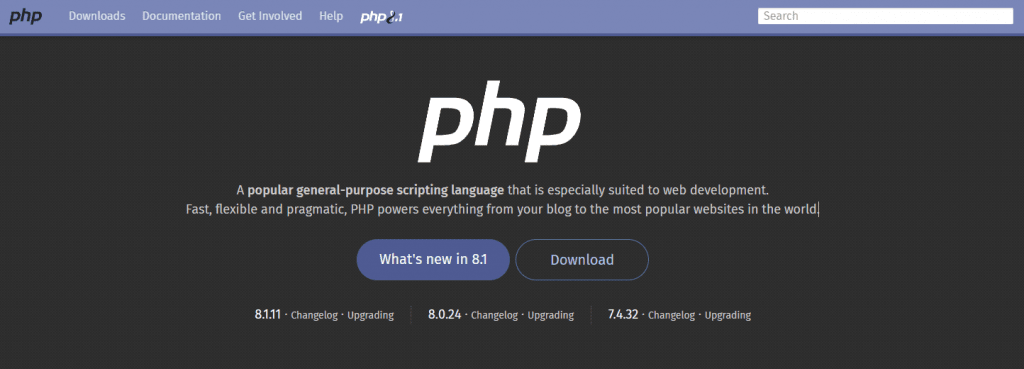Open the Changelog link for 8.1.11
The height and width of the screenshot is (369, 1024).
pyautogui.click(x=314, y=315)
